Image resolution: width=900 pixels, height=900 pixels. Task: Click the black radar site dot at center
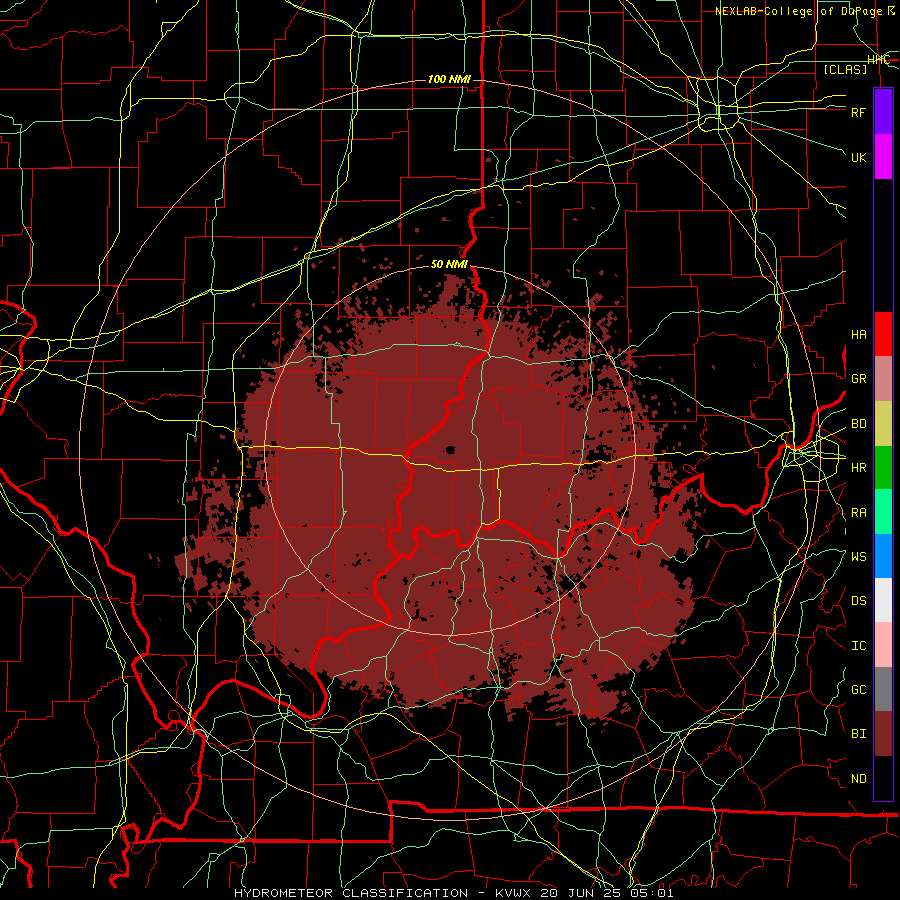[x=450, y=450]
